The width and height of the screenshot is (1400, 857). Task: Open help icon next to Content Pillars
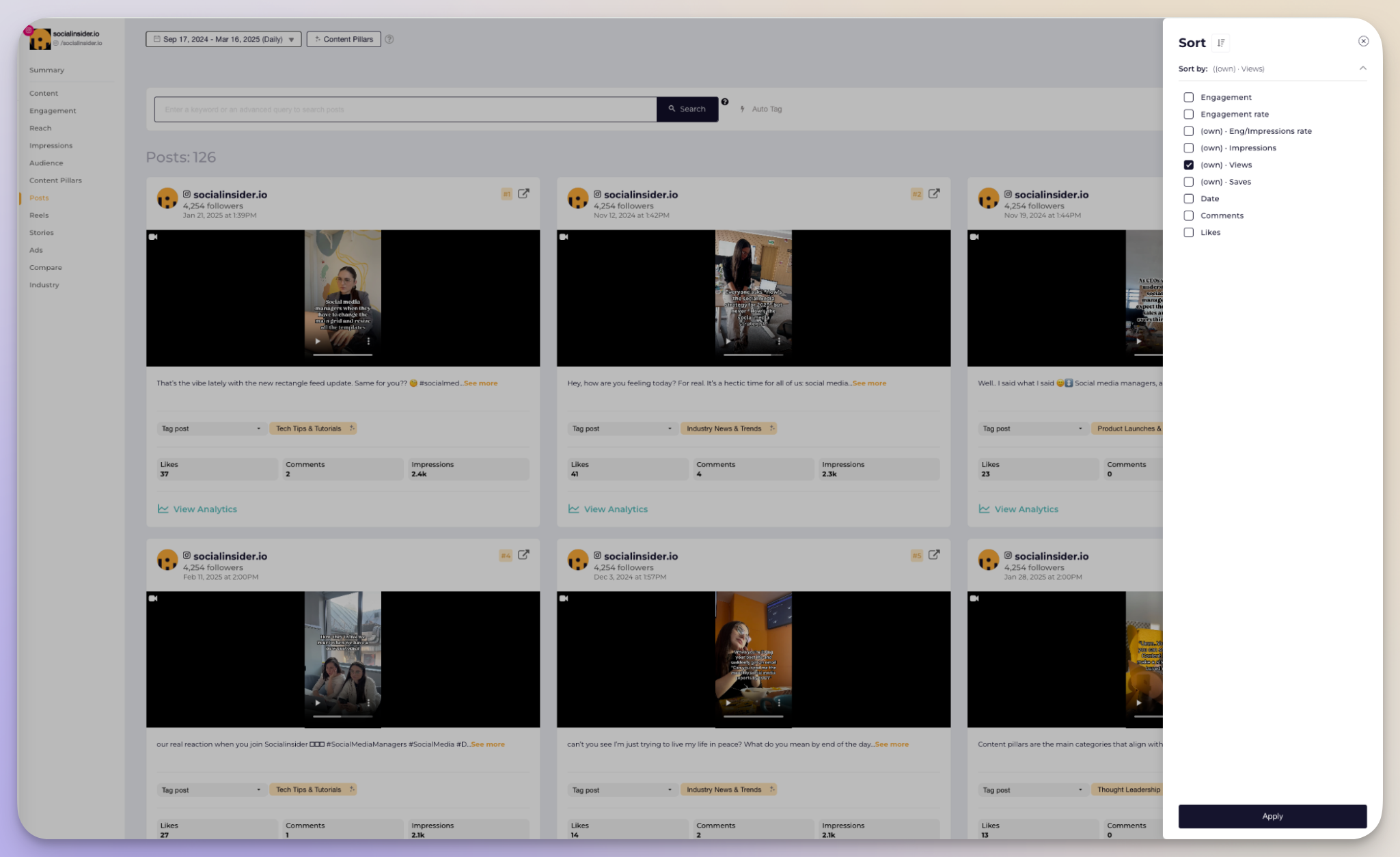click(x=389, y=39)
